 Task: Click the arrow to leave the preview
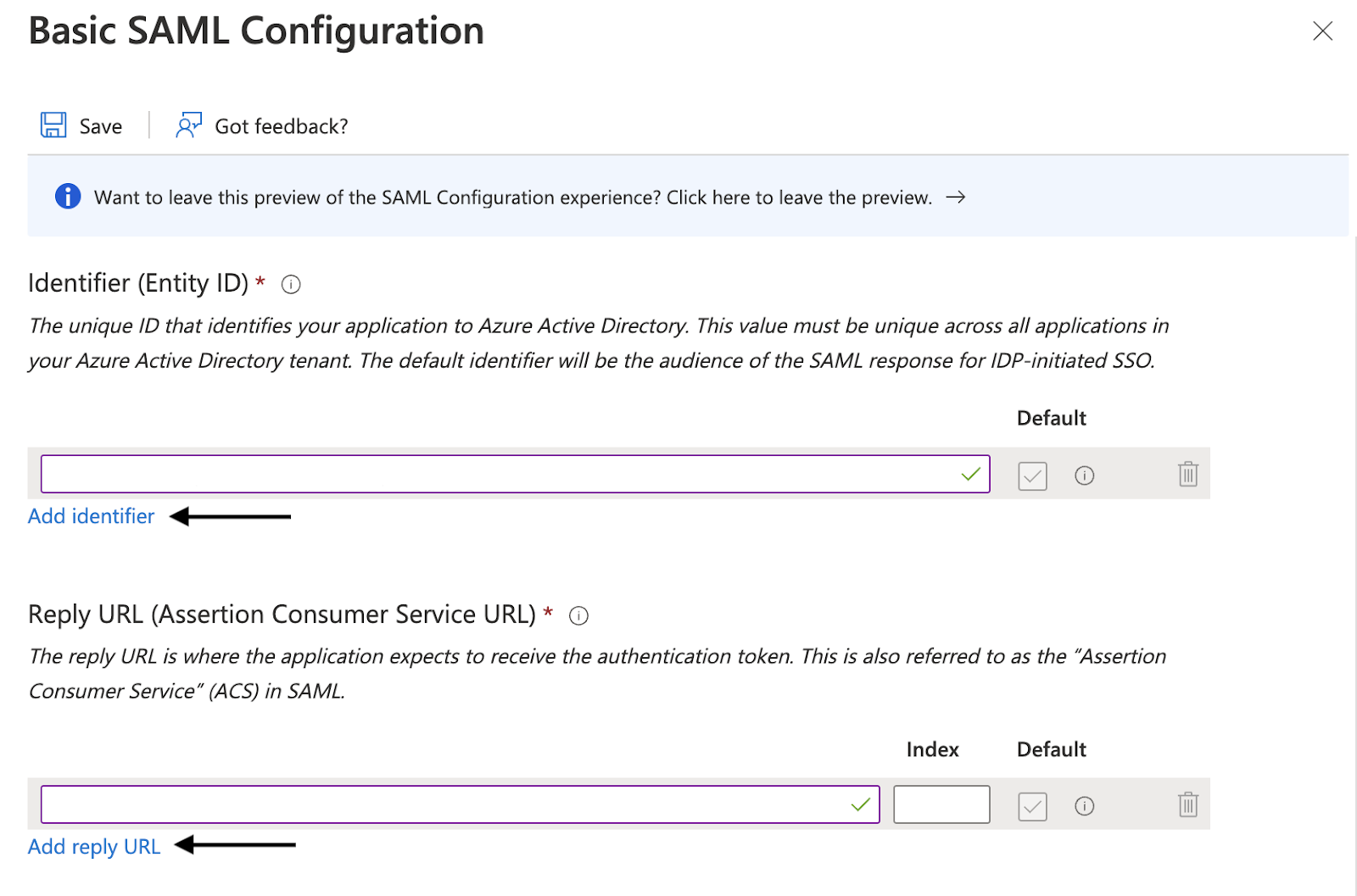pos(956,197)
